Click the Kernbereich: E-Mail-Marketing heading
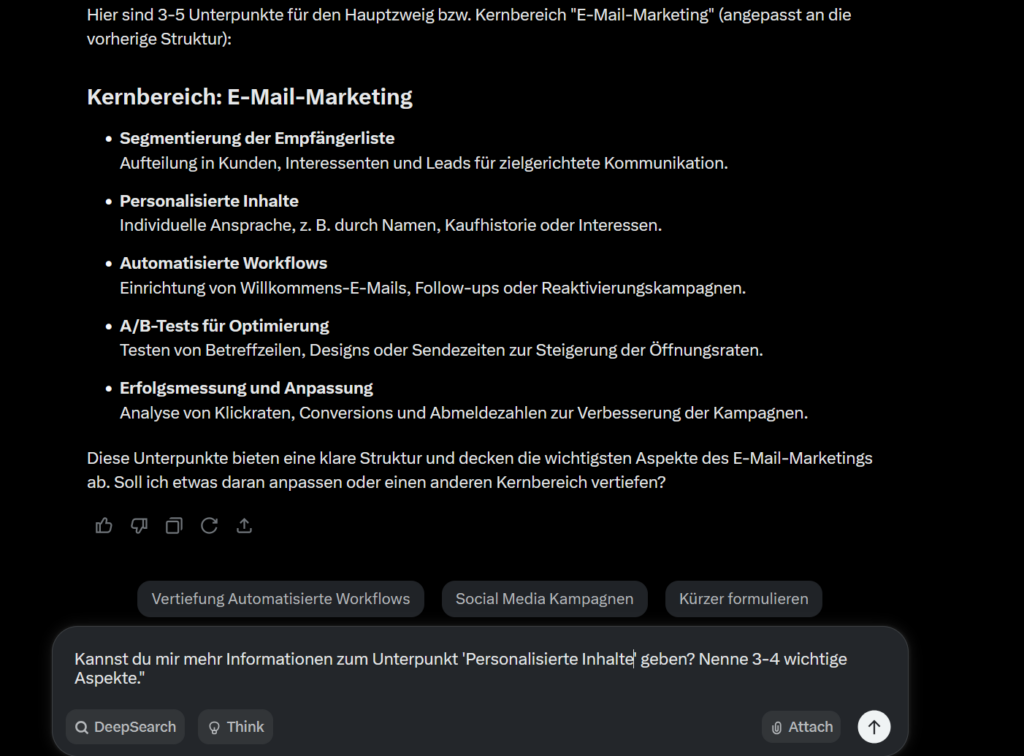1024x756 pixels. pyautogui.click(x=249, y=97)
